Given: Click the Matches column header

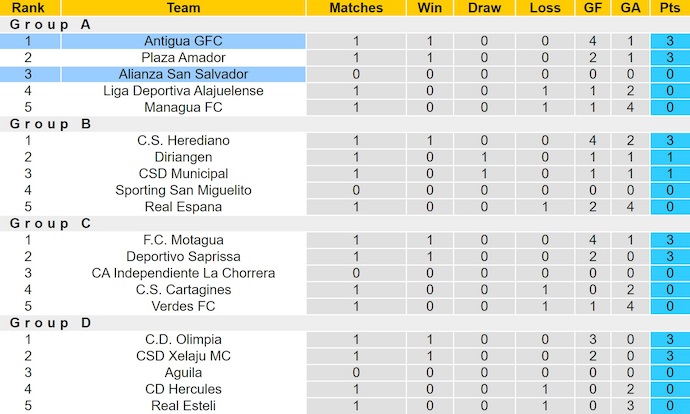Looking at the screenshot, I should pyautogui.click(x=356, y=8).
